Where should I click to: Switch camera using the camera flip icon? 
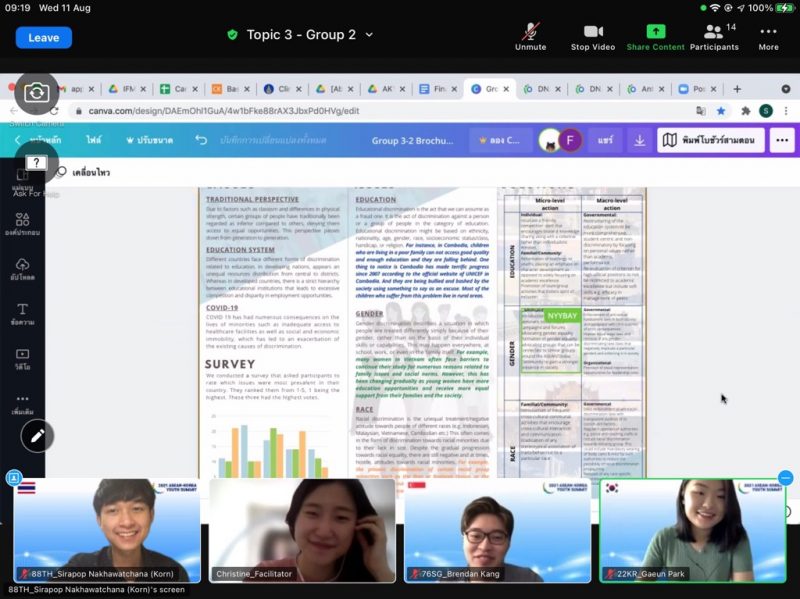click(x=36, y=93)
